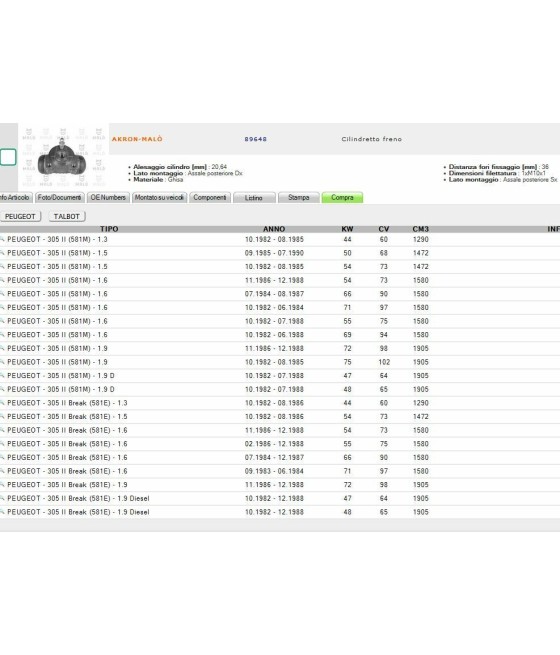
Task: Open article number 89648 link
Action: coord(256,139)
